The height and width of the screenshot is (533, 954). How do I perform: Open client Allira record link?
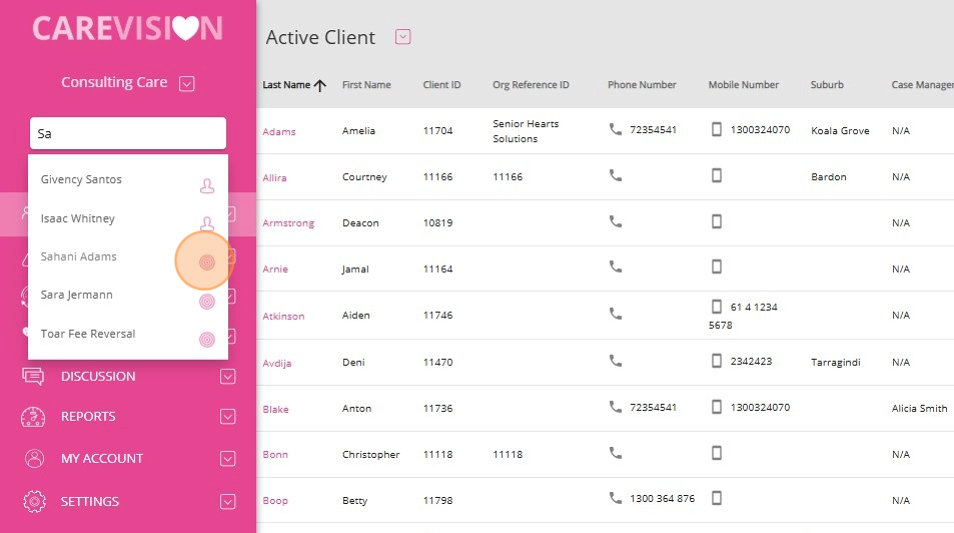[274, 178]
